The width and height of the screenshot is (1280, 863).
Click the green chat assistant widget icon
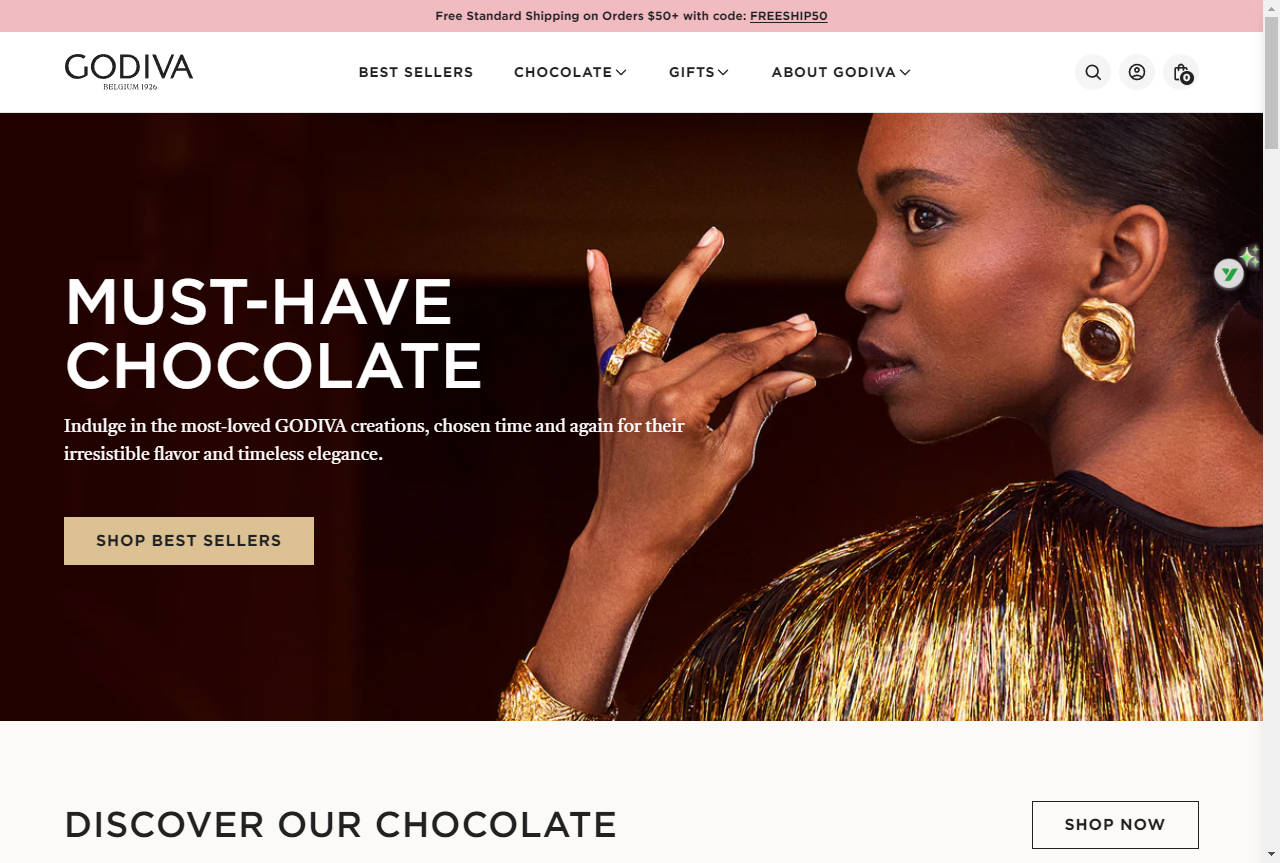click(x=1229, y=273)
